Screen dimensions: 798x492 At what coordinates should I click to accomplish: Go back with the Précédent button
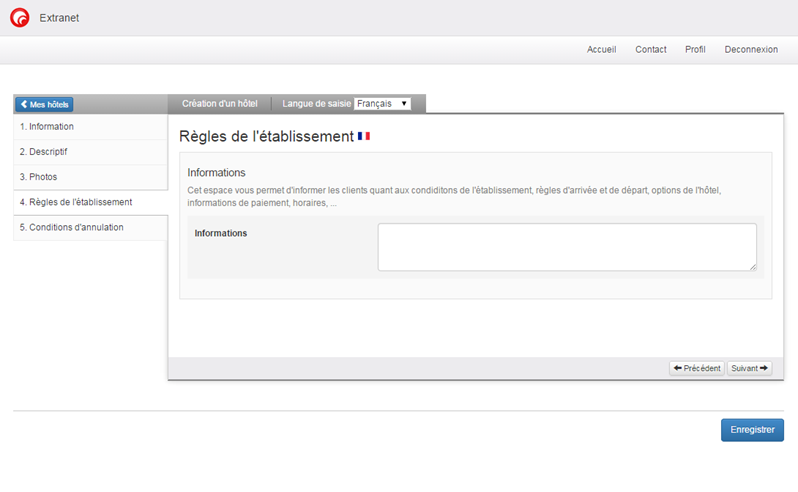pos(696,368)
